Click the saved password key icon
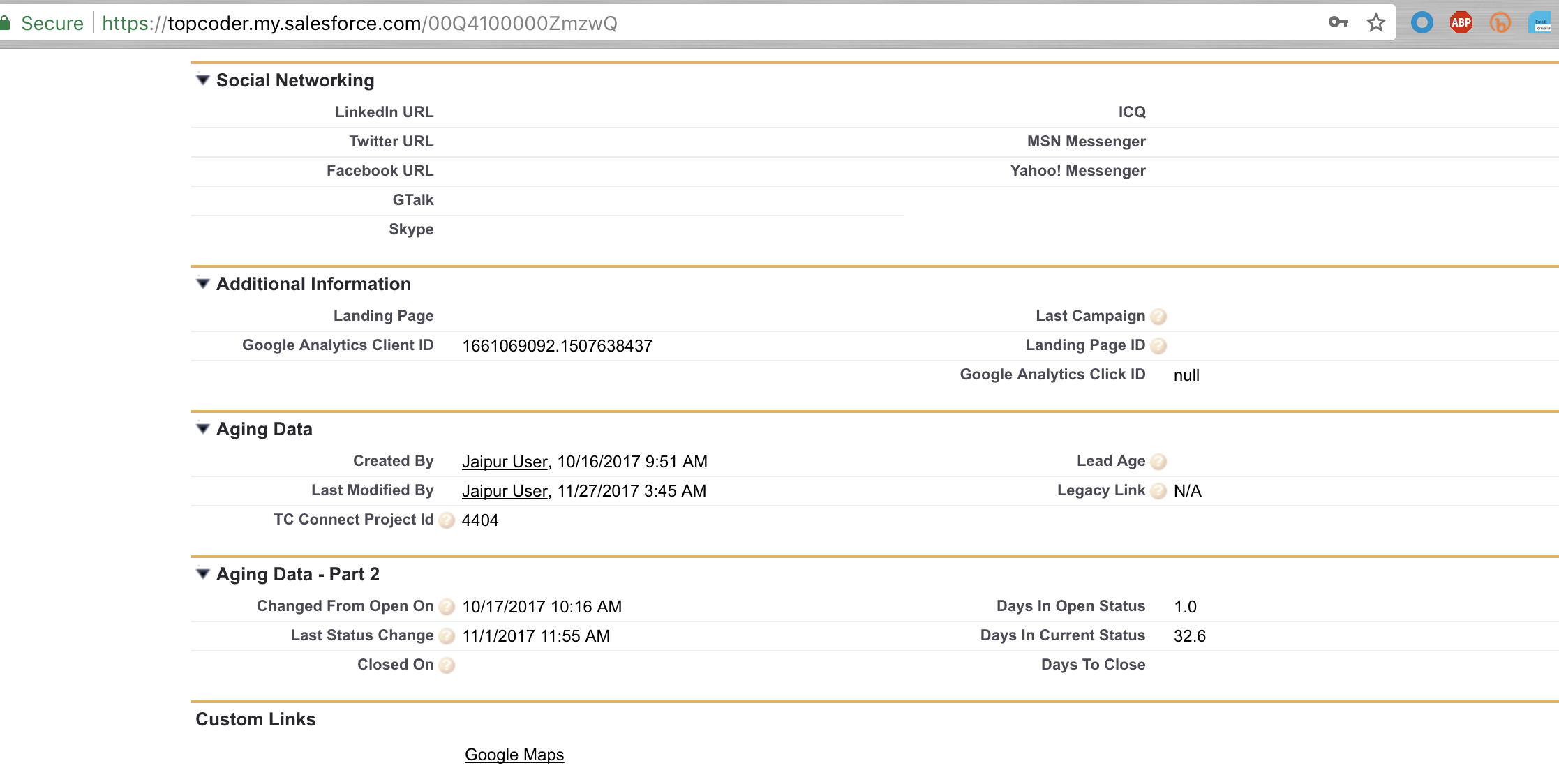The width and height of the screenshot is (1559, 784). tap(1338, 22)
